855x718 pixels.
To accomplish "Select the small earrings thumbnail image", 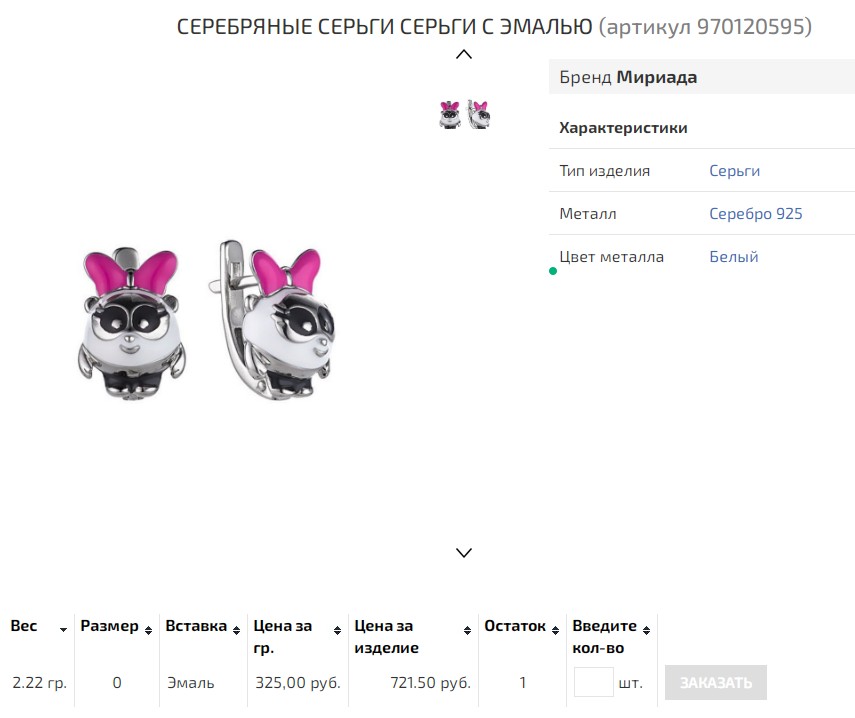I will [x=464, y=115].
